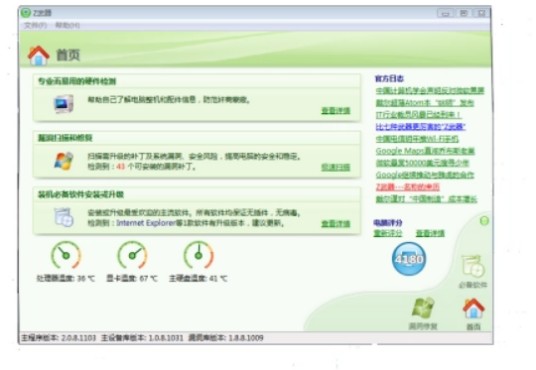Open the news link mentioning Atom
536x370 pixels.
point(425,103)
